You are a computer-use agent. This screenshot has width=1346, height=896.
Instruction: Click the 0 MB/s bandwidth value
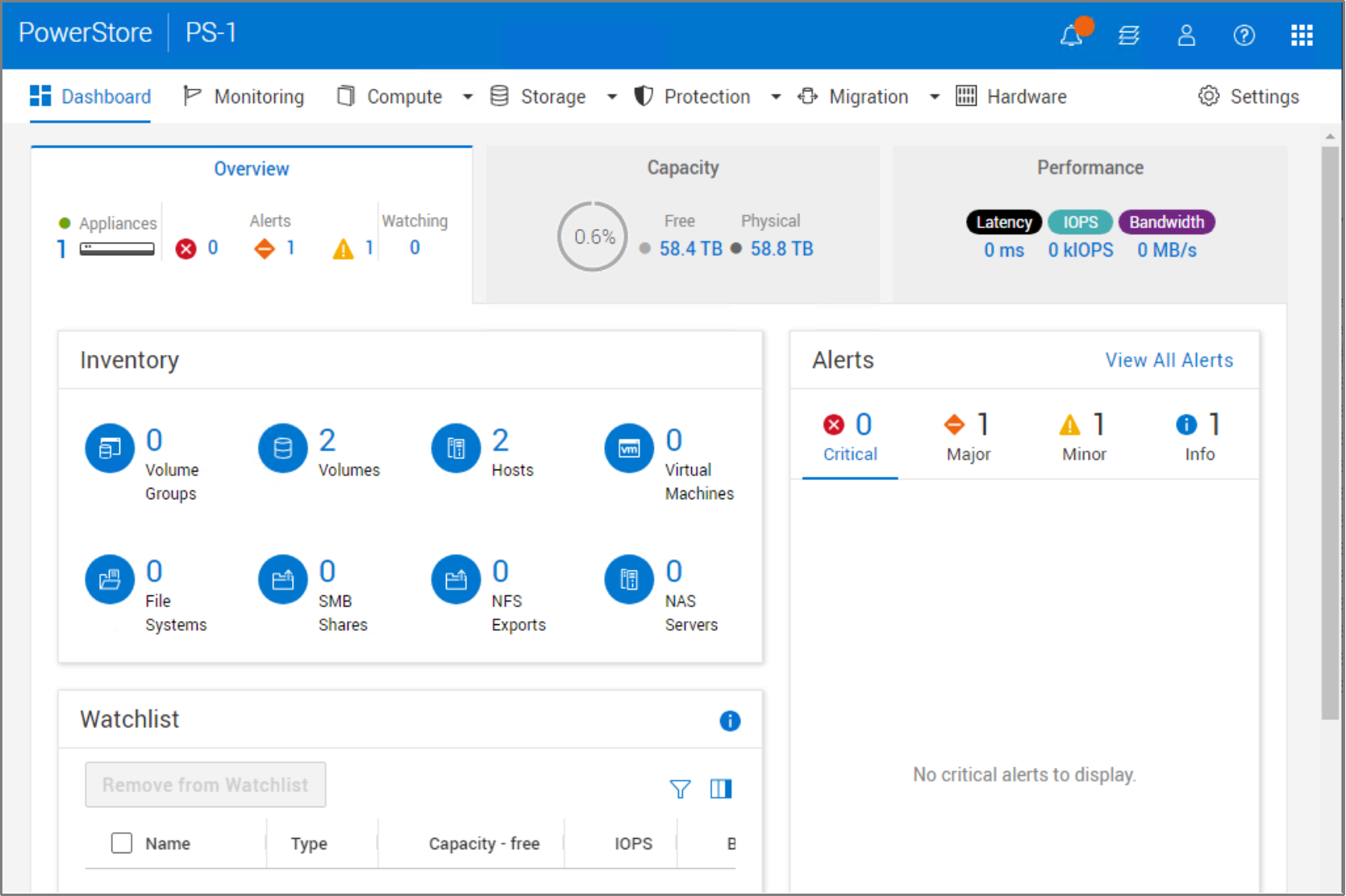click(1167, 250)
